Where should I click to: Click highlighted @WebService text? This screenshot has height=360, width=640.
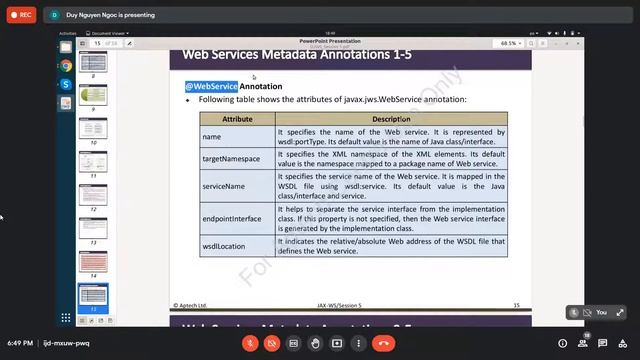211,87
